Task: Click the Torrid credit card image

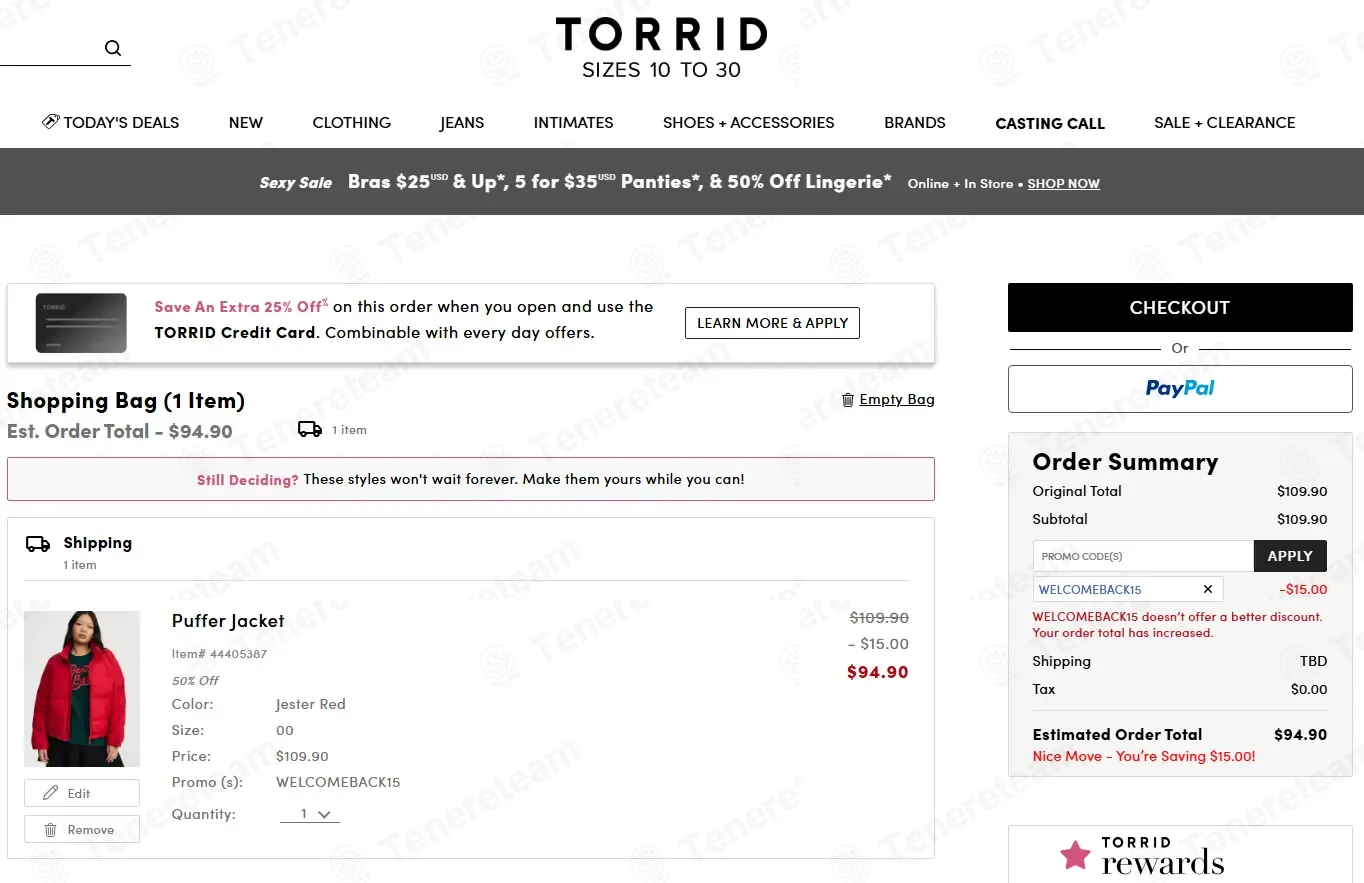Action: pyautogui.click(x=81, y=323)
